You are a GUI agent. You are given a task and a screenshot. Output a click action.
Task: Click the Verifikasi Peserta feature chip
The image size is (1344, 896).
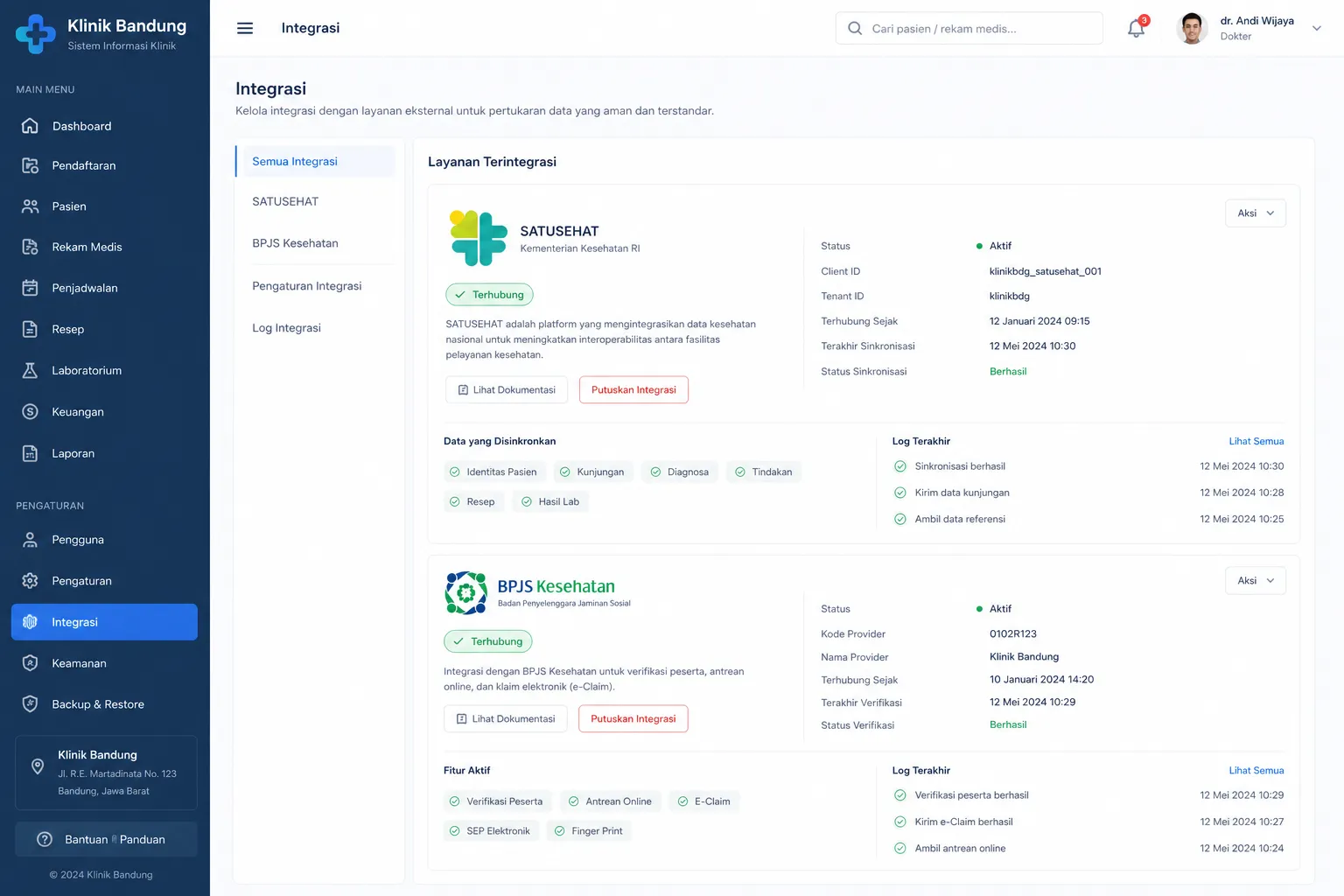click(x=498, y=801)
